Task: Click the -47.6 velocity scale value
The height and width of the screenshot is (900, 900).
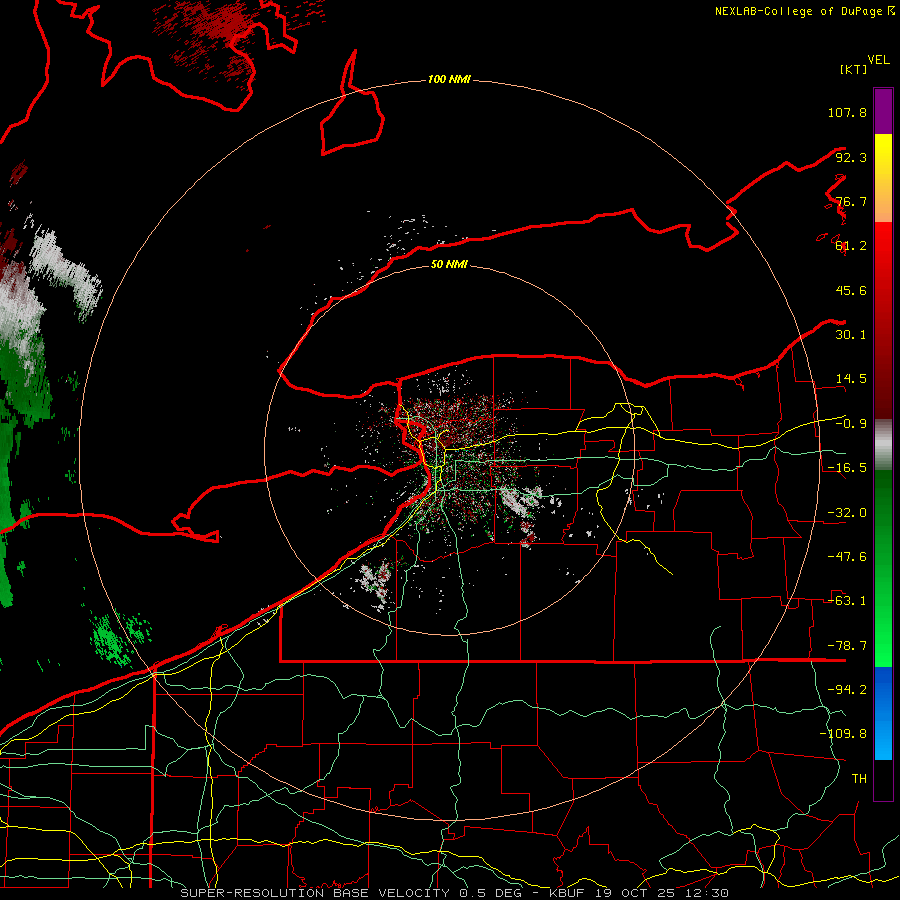Action: coord(847,557)
